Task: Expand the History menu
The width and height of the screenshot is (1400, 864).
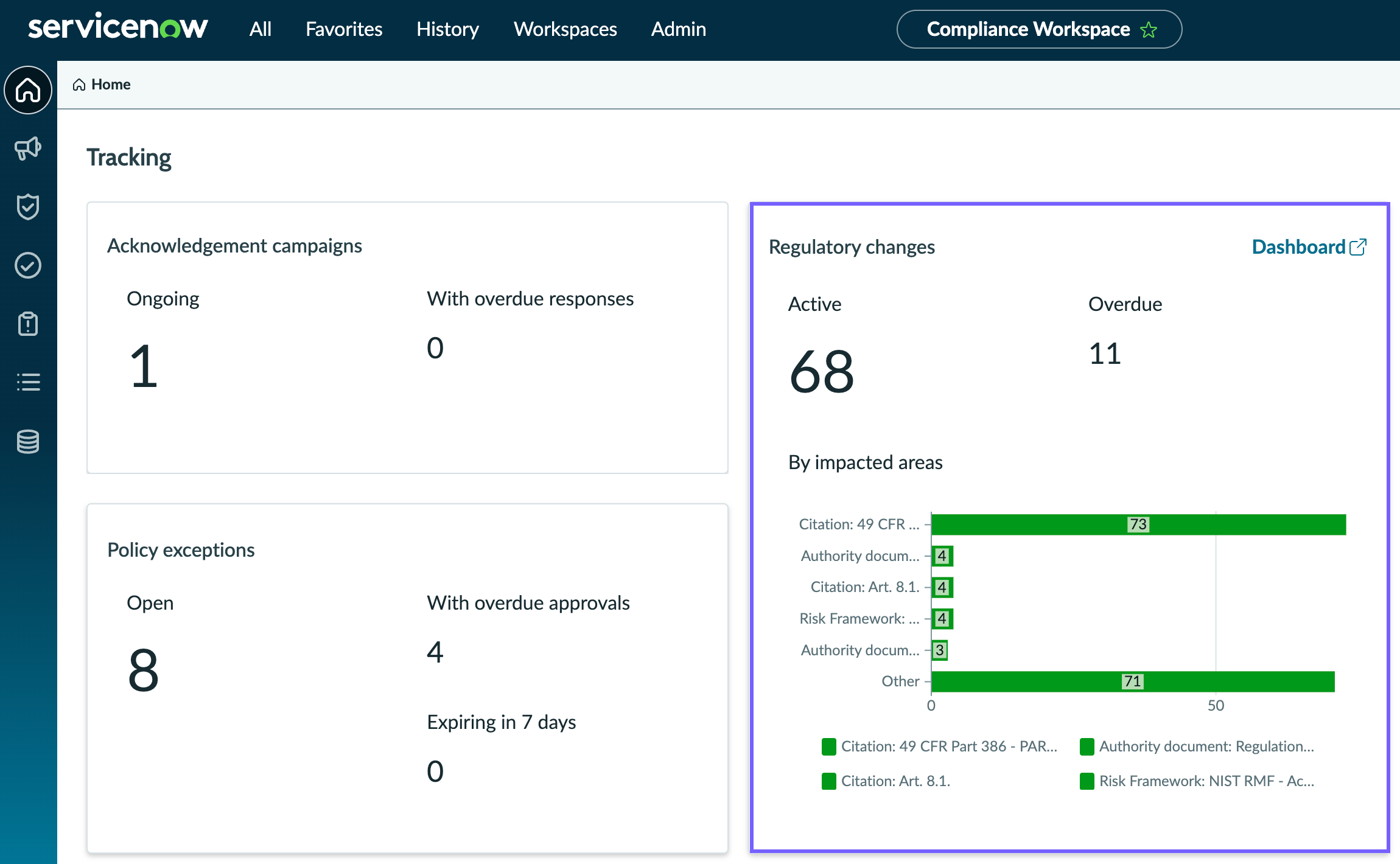Action: (448, 29)
